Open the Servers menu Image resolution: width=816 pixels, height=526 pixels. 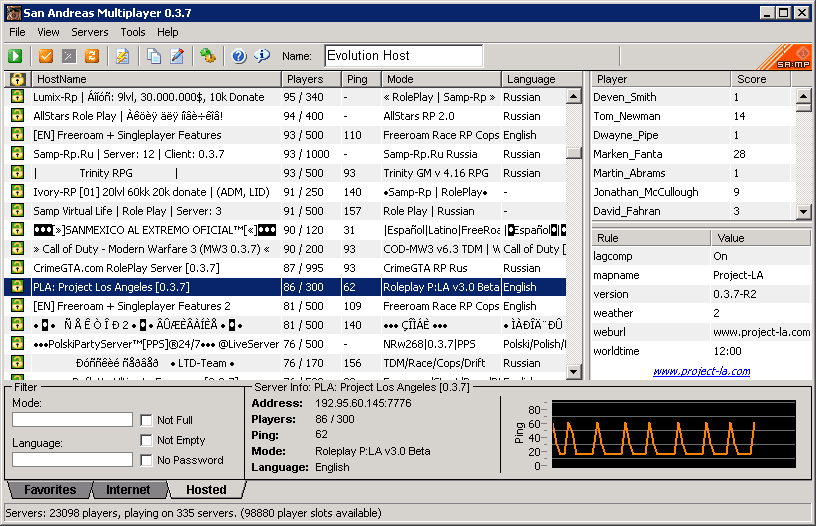coord(90,32)
